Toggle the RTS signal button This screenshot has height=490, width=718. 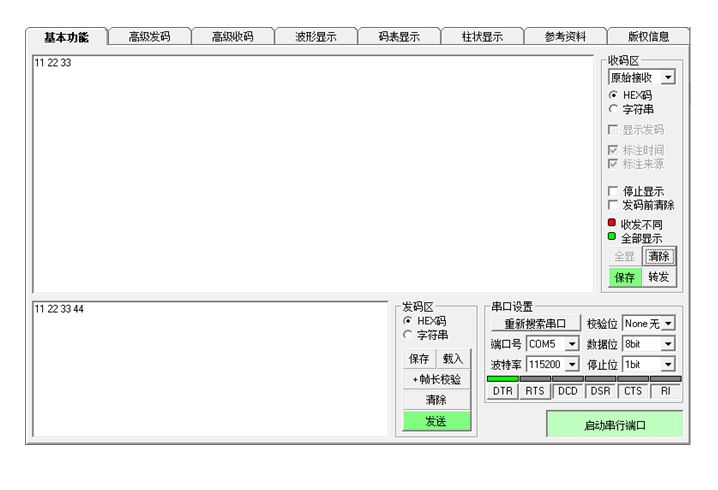[535, 391]
